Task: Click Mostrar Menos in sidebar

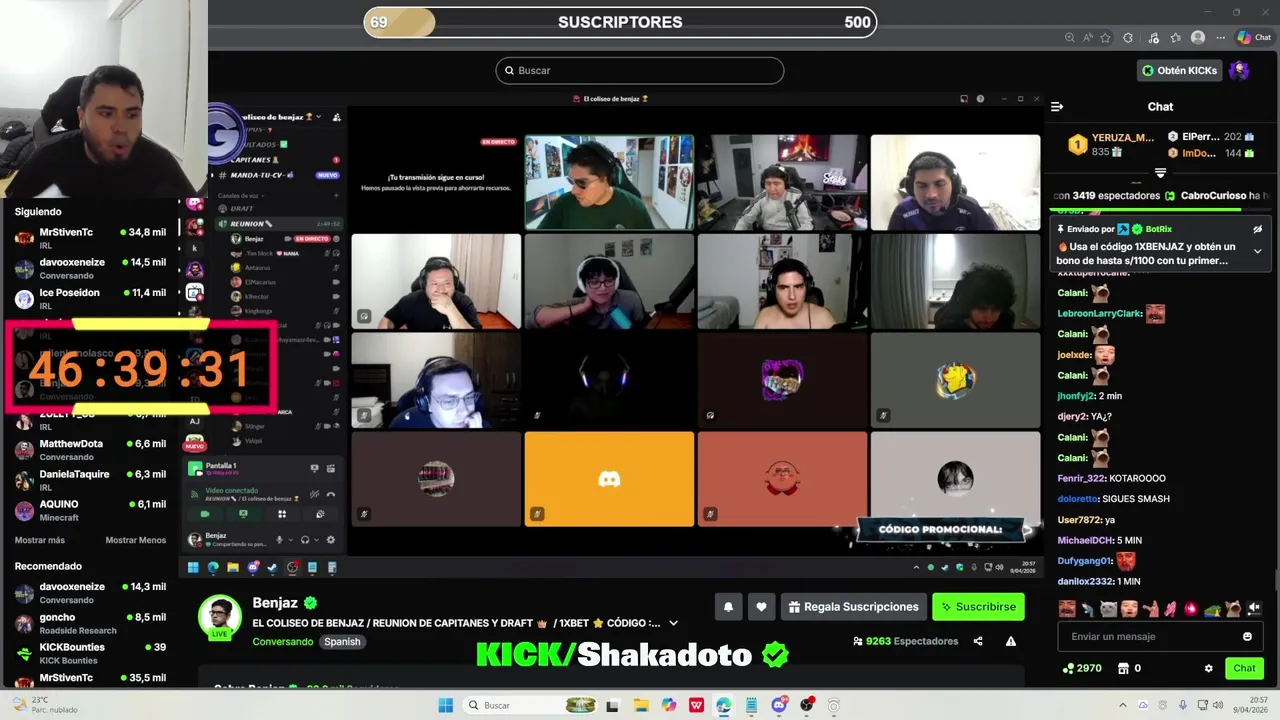Action: coord(136,540)
